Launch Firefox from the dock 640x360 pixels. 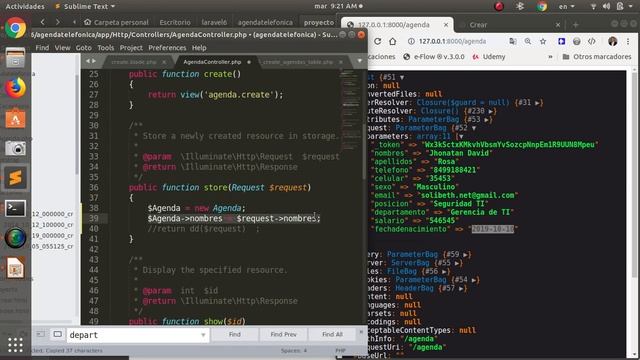point(16,88)
